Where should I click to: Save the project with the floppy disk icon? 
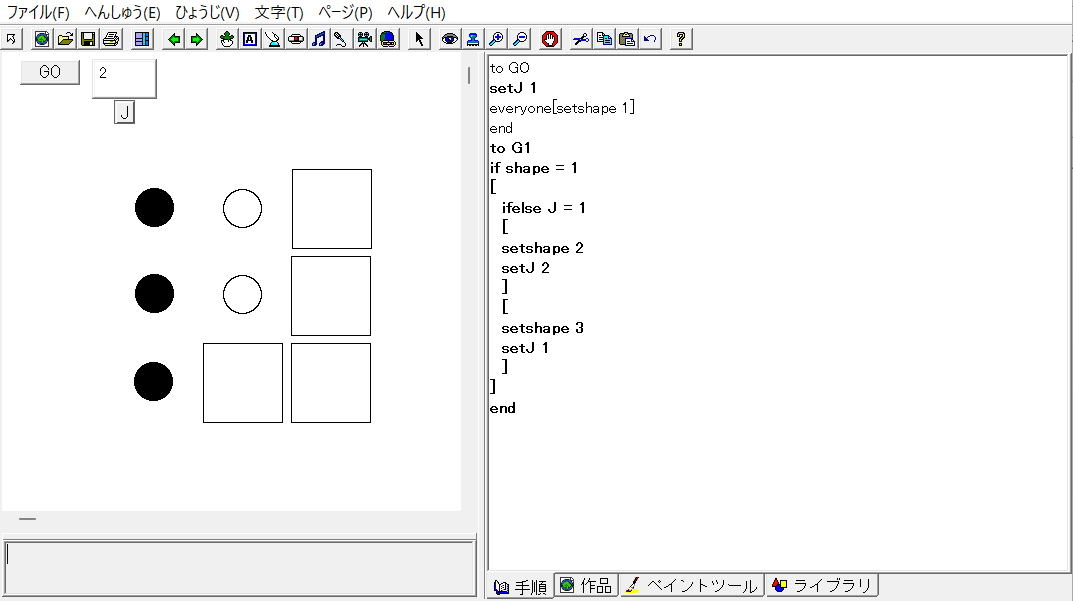(88, 39)
